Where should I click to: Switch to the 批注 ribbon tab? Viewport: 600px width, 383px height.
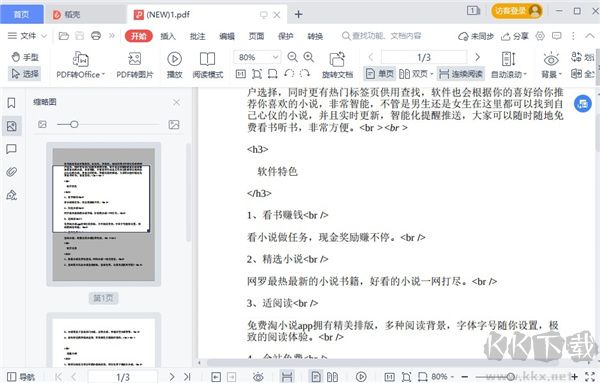197,36
